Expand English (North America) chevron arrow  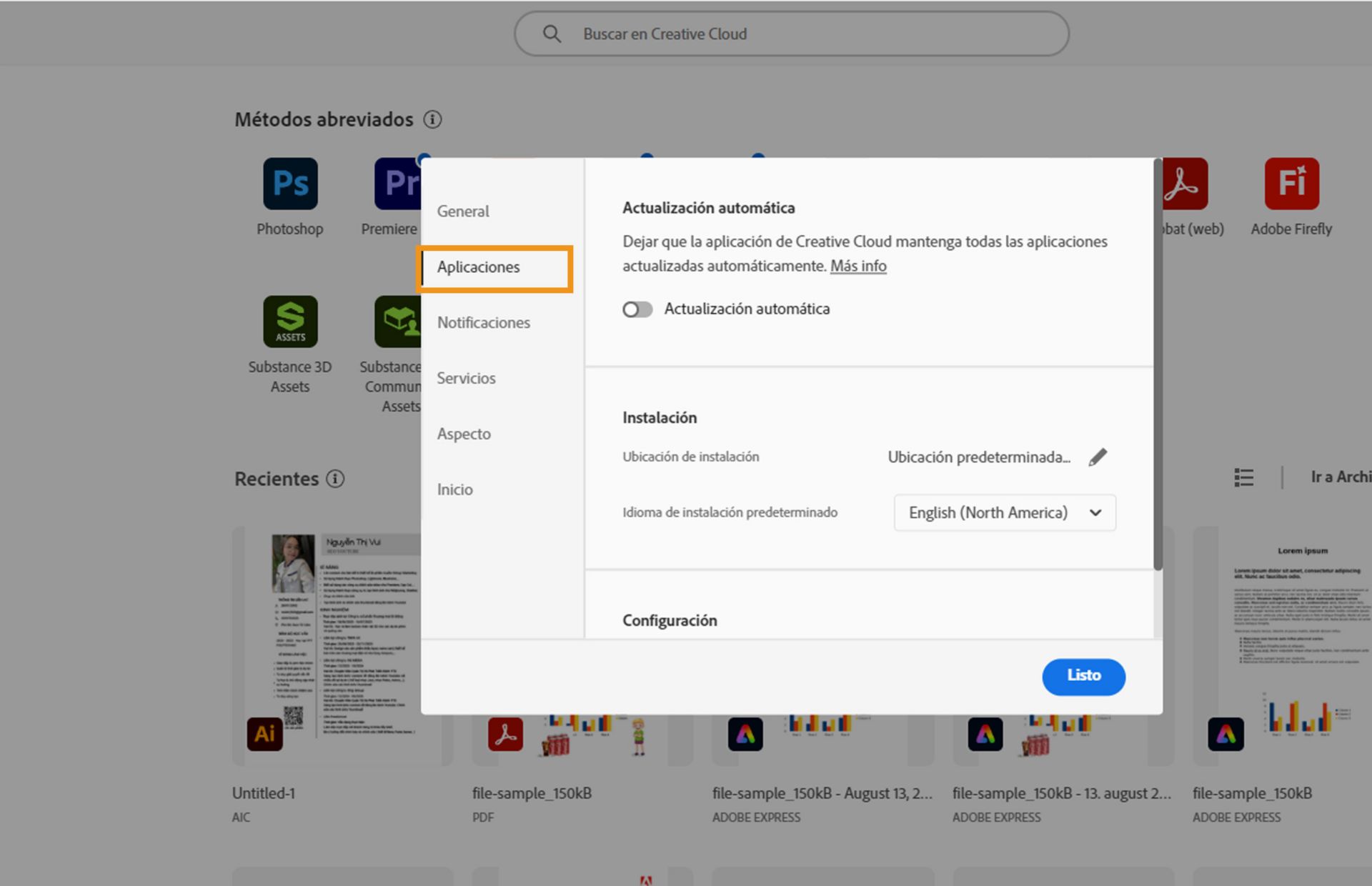1095,513
